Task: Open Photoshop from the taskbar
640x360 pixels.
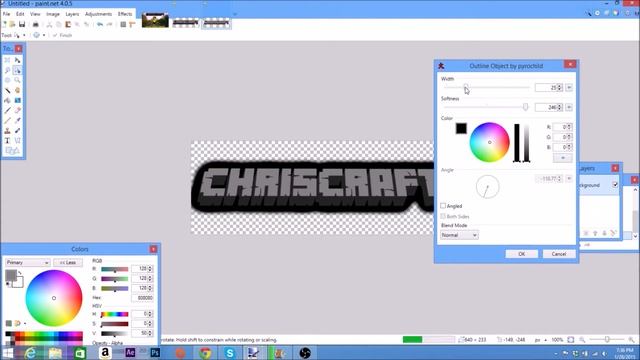Action: [155, 353]
